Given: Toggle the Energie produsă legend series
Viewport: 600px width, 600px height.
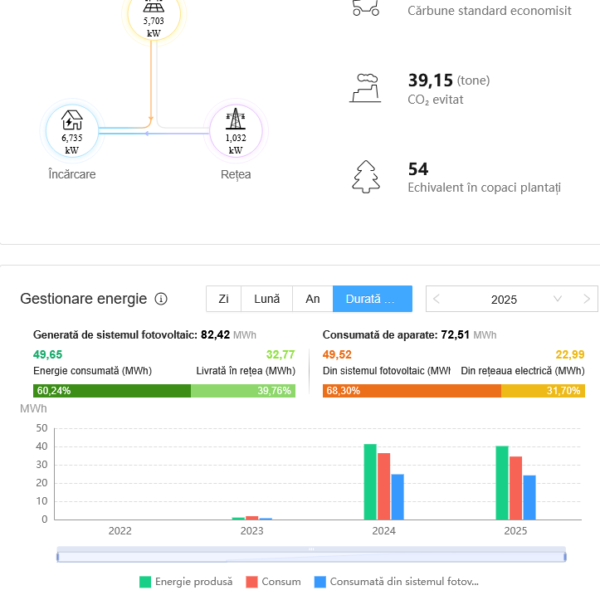Looking at the screenshot, I should [x=187, y=581].
